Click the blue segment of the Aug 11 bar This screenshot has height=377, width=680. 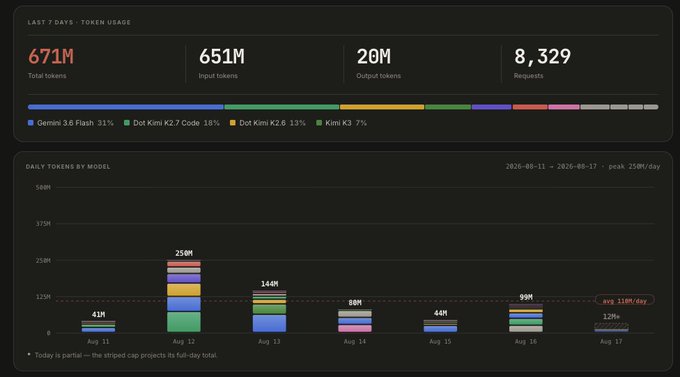pos(98,330)
